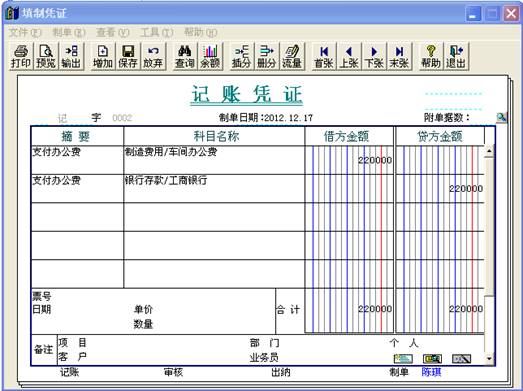523x391 pixels.
Task: Click the 帮助 help toolbar button
Action: [x=431, y=56]
